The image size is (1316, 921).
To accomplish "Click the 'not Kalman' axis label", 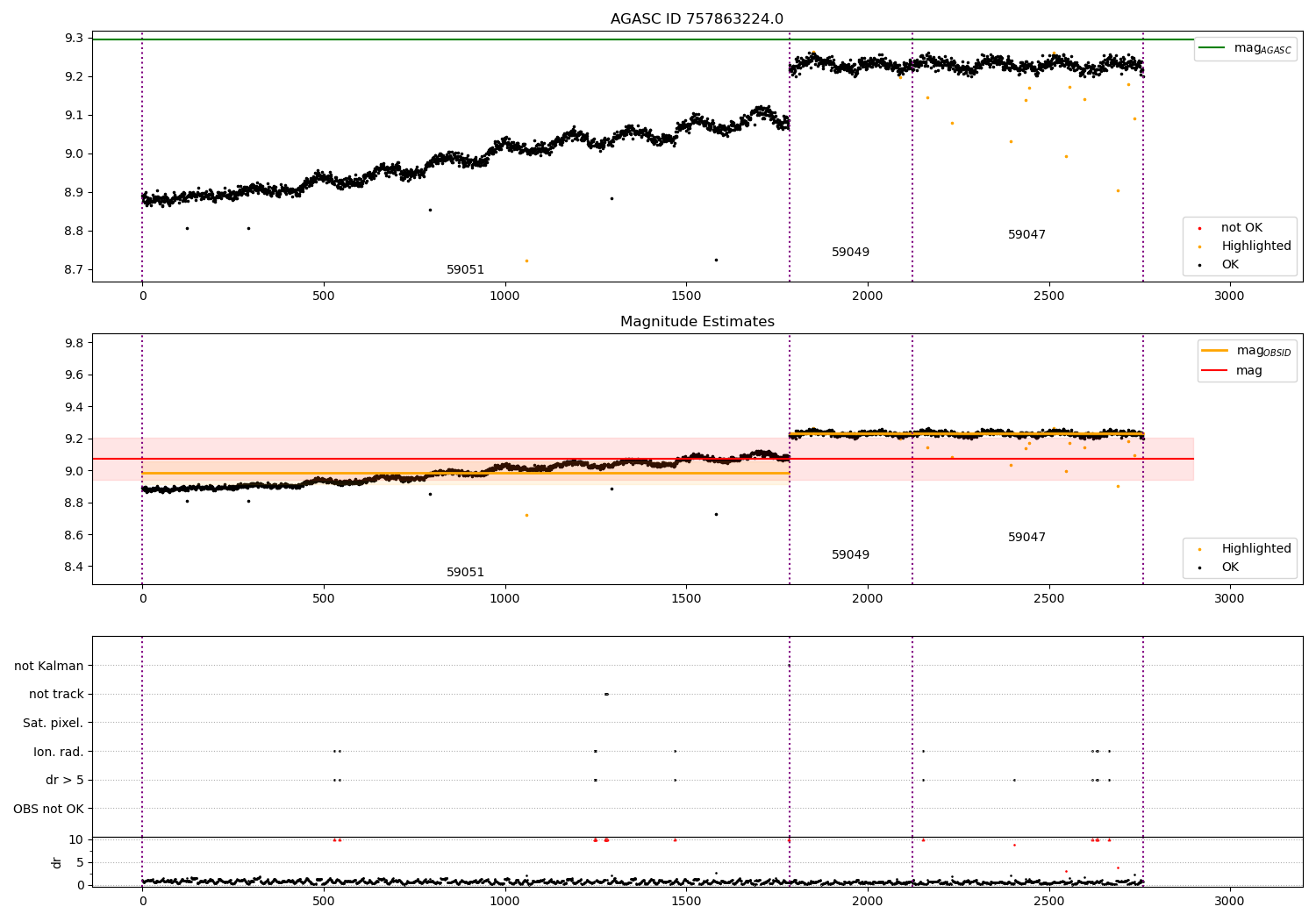I will [x=49, y=667].
